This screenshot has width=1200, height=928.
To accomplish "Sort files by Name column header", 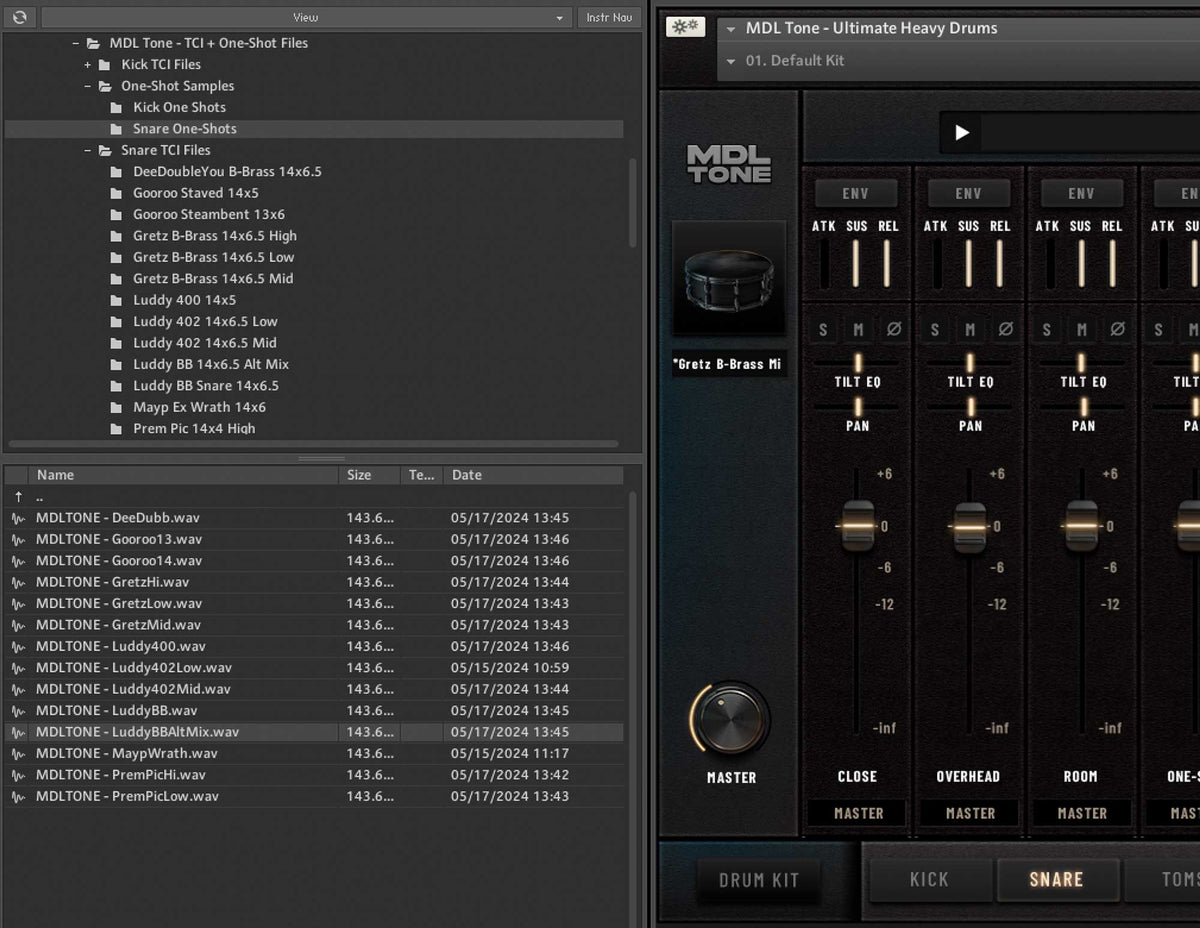I will point(184,475).
